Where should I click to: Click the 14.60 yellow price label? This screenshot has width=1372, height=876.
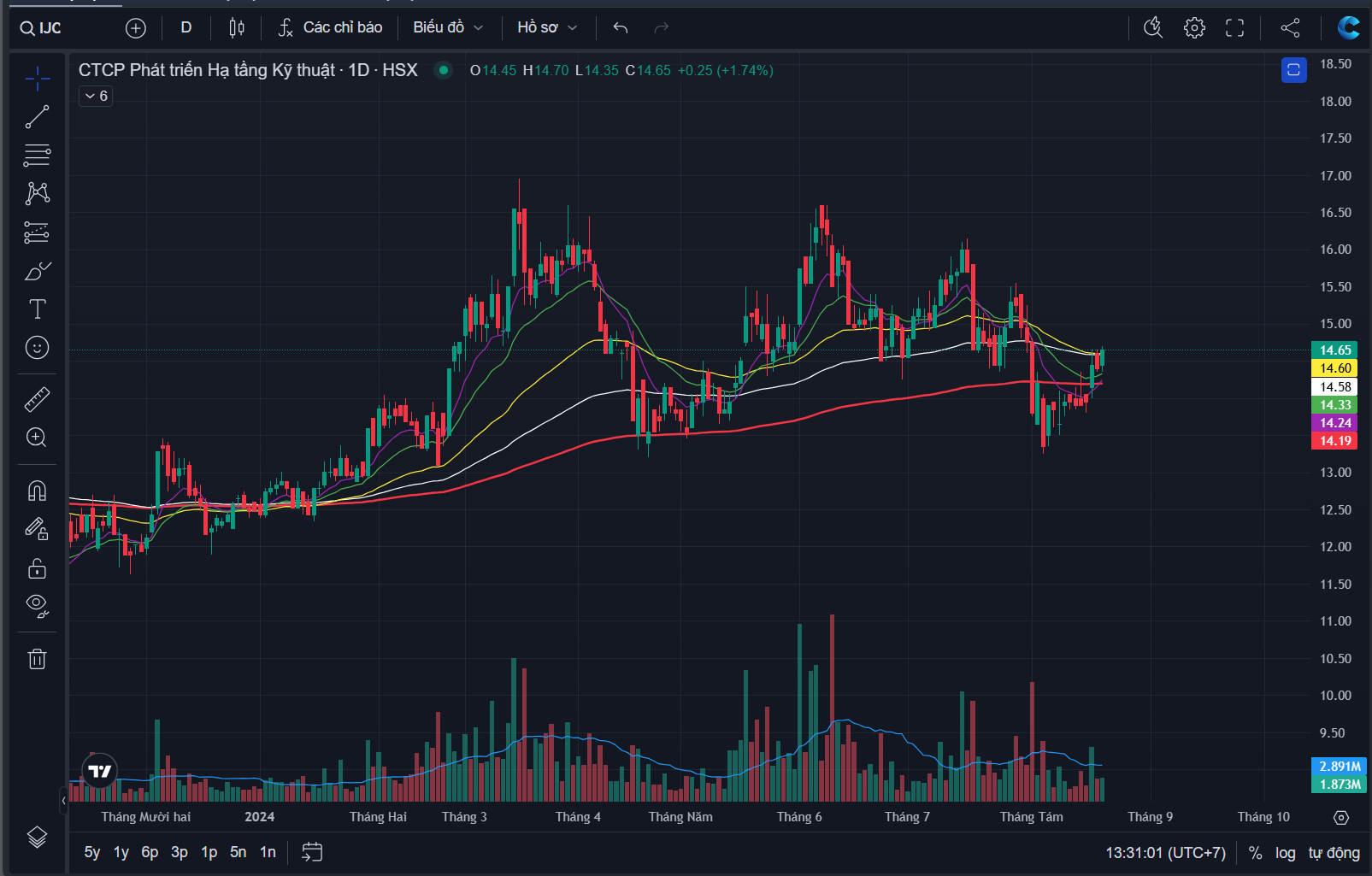(1334, 368)
